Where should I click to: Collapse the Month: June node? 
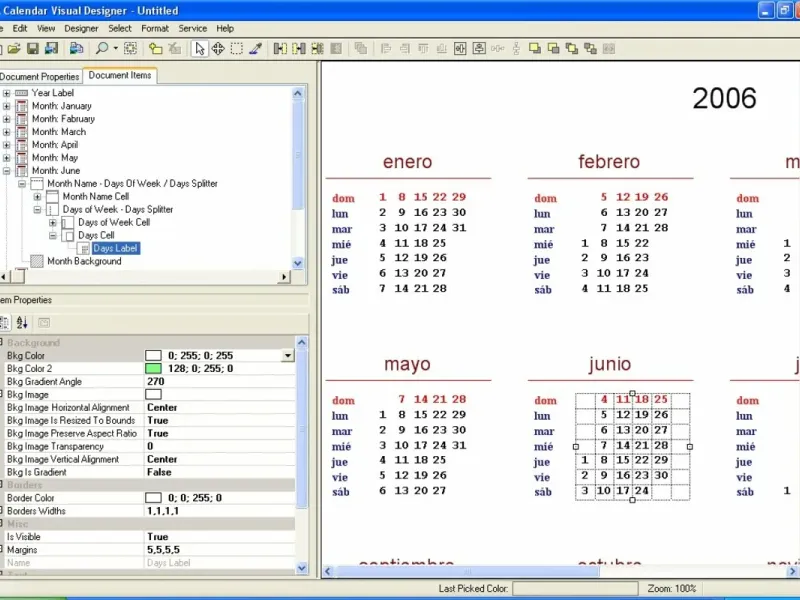[6, 171]
